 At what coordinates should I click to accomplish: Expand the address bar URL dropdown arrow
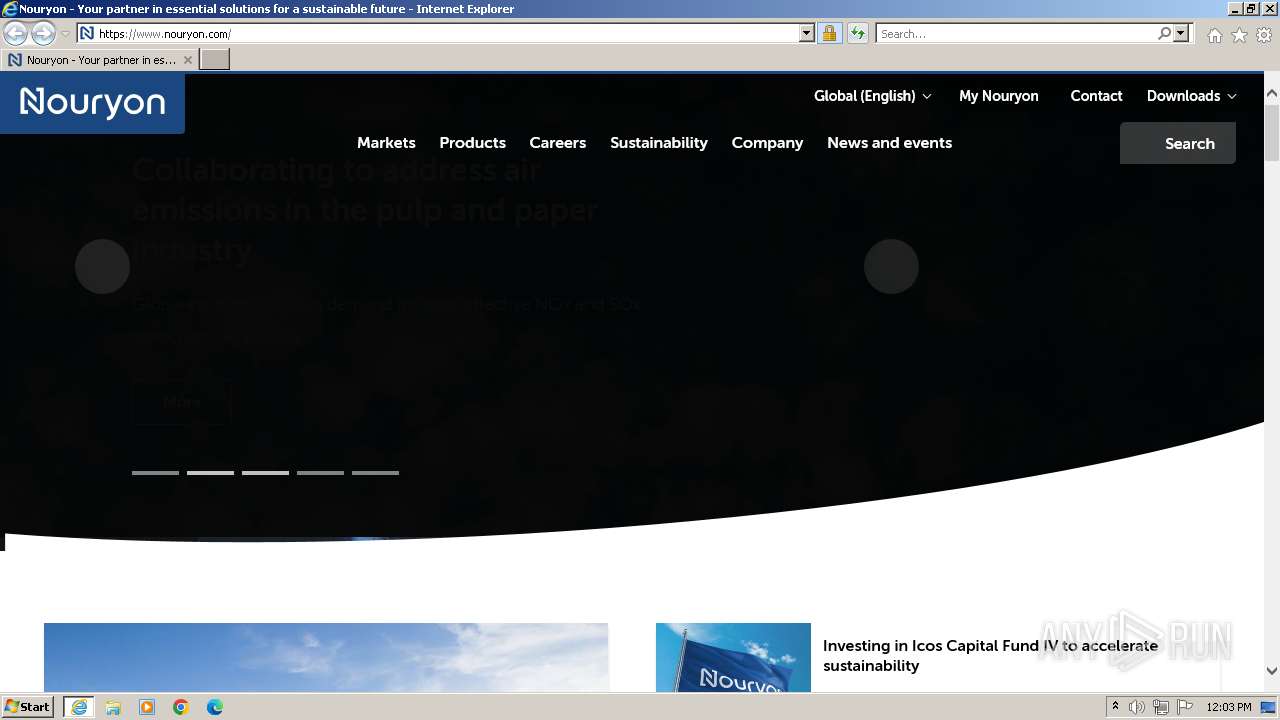[807, 34]
